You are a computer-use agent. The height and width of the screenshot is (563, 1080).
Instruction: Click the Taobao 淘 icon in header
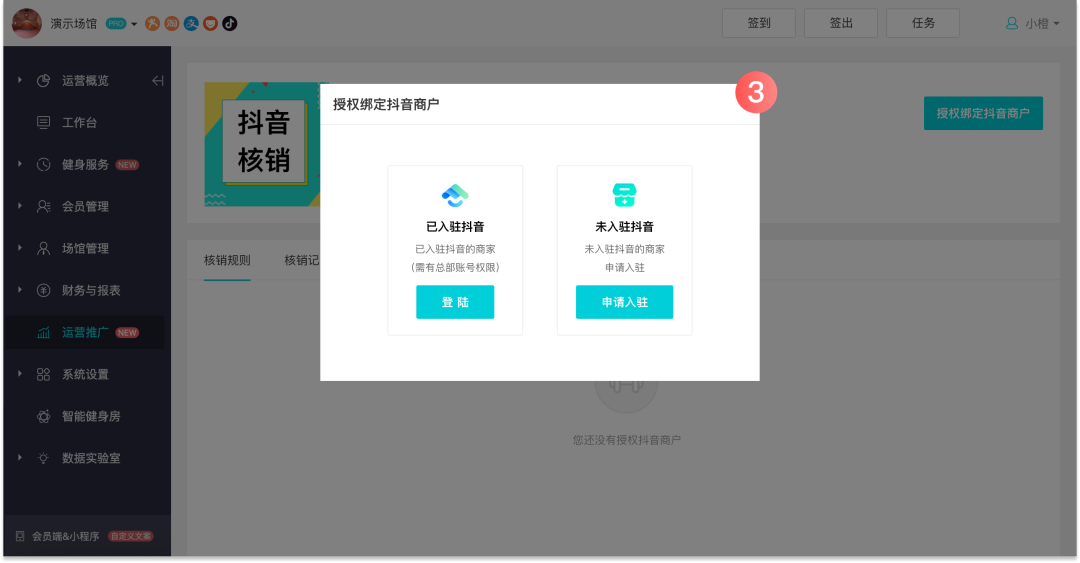pyautogui.click(x=172, y=23)
